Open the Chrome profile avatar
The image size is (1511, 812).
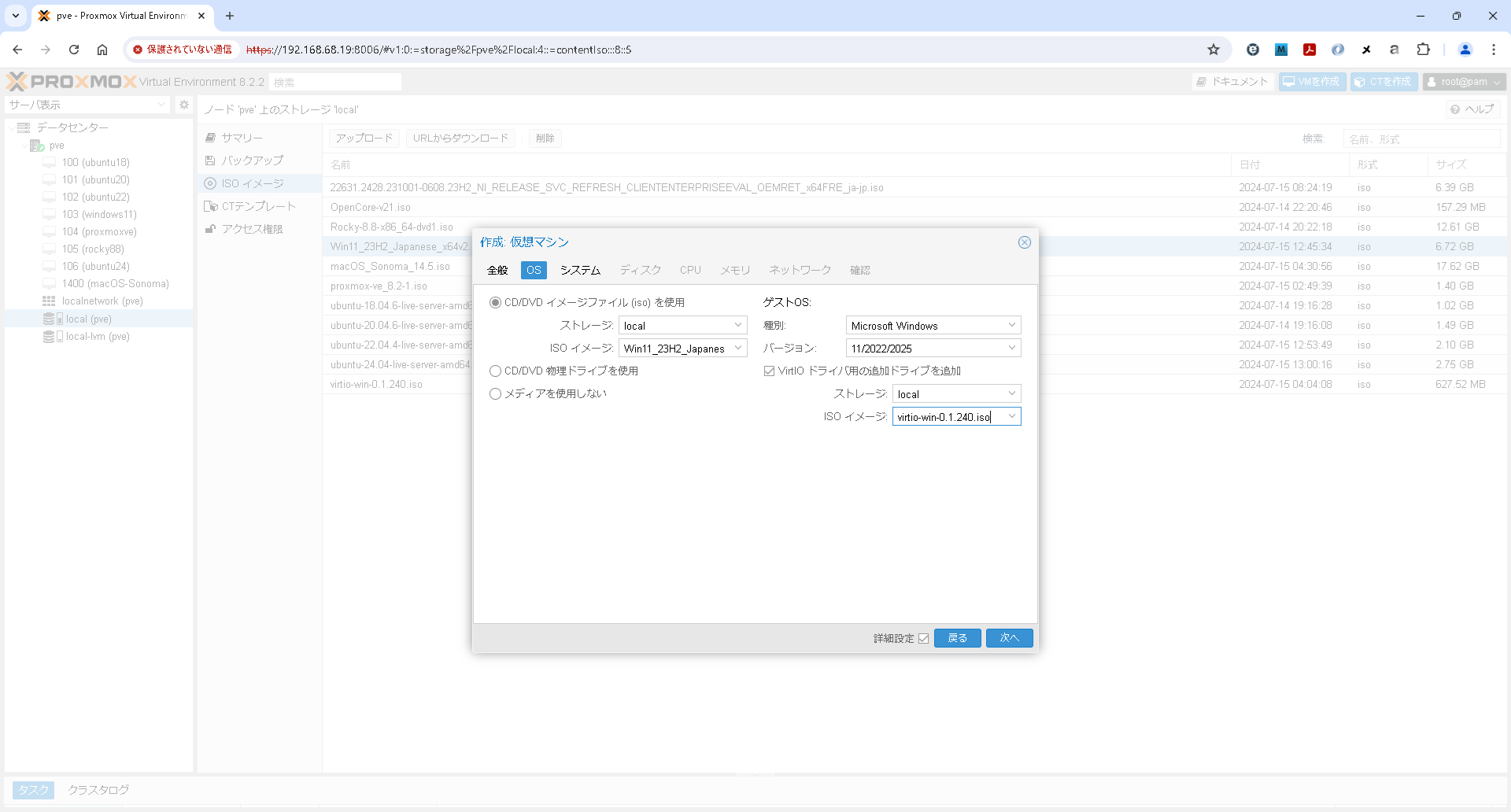[x=1465, y=50]
